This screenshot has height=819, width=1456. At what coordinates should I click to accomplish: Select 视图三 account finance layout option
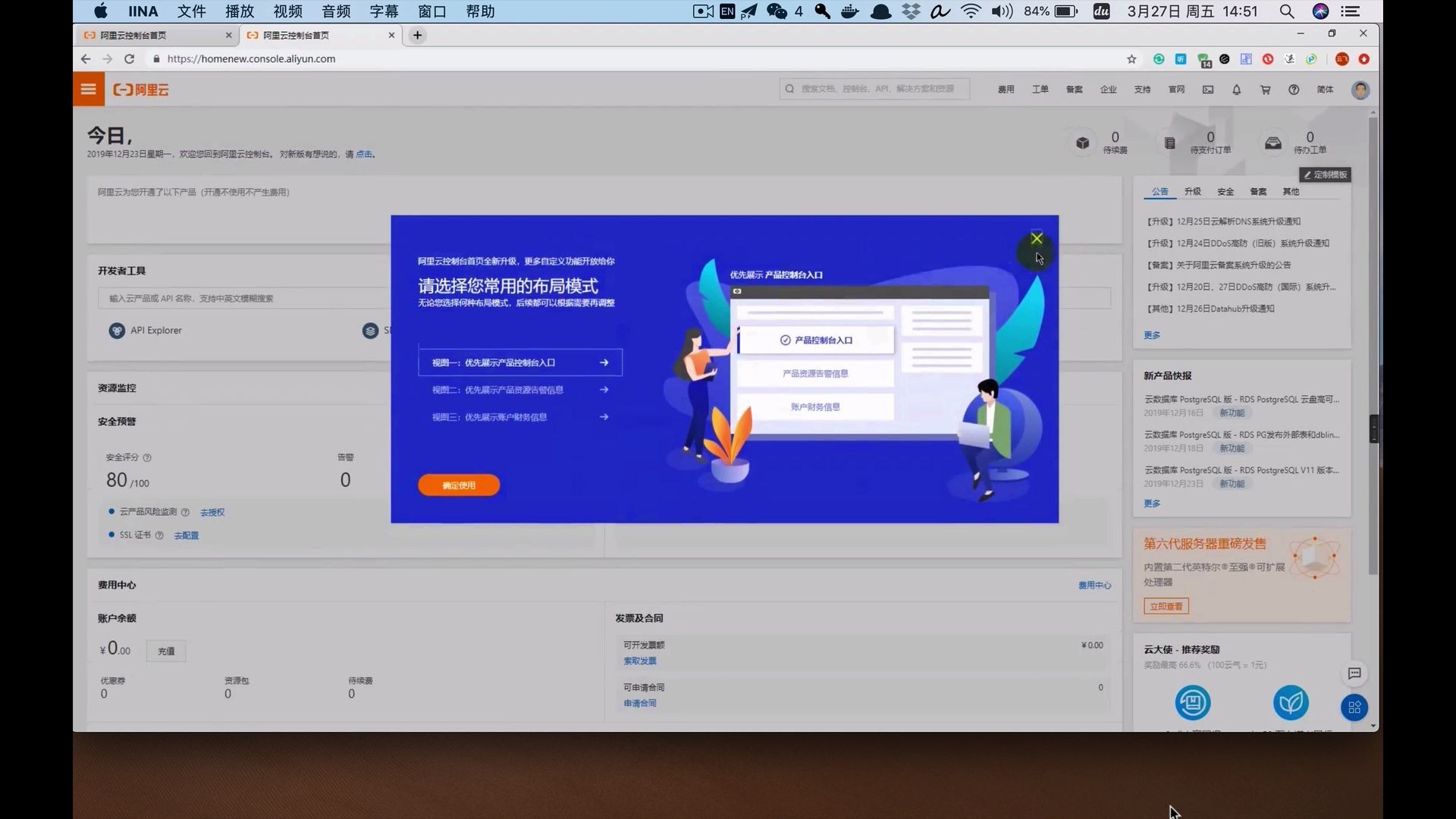tap(520, 417)
